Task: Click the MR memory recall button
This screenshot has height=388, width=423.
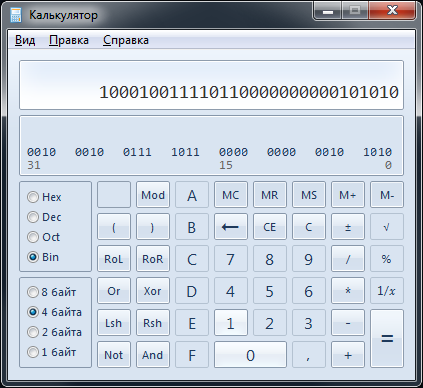Action: [270, 195]
